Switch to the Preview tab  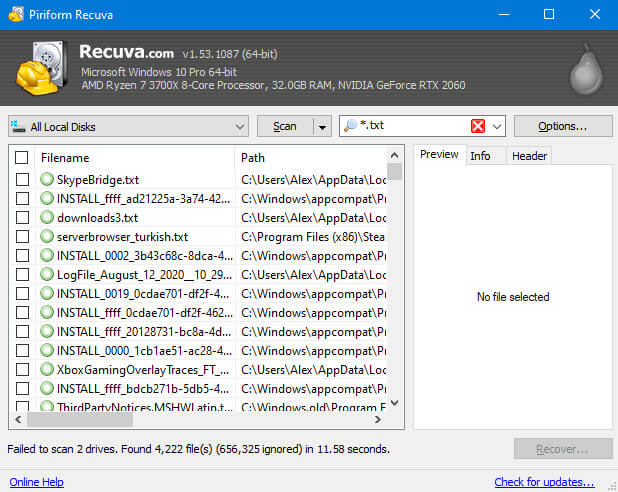tap(439, 154)
